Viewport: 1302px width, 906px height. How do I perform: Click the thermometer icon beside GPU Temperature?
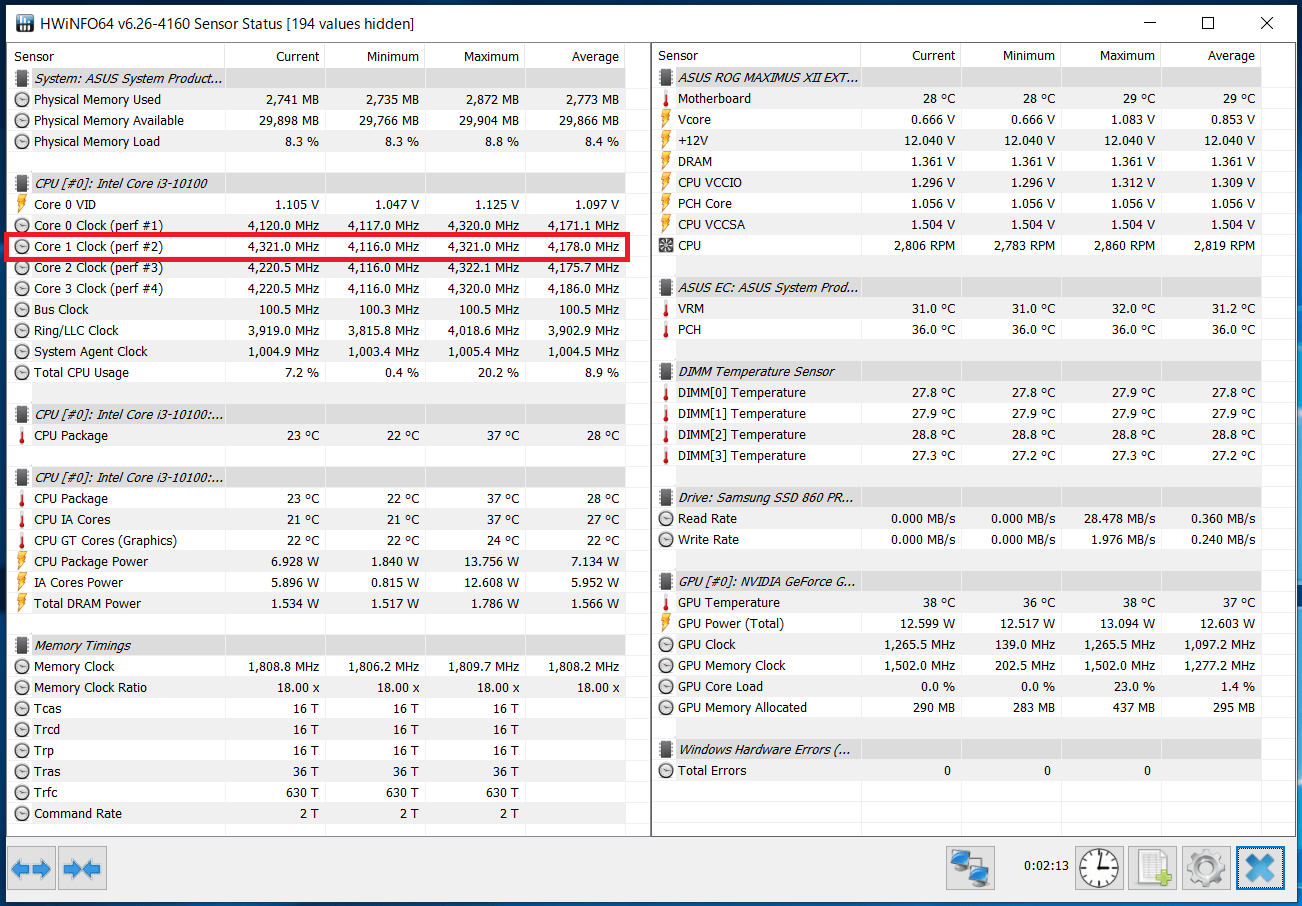pyautogui.click(x=666, y=602)
